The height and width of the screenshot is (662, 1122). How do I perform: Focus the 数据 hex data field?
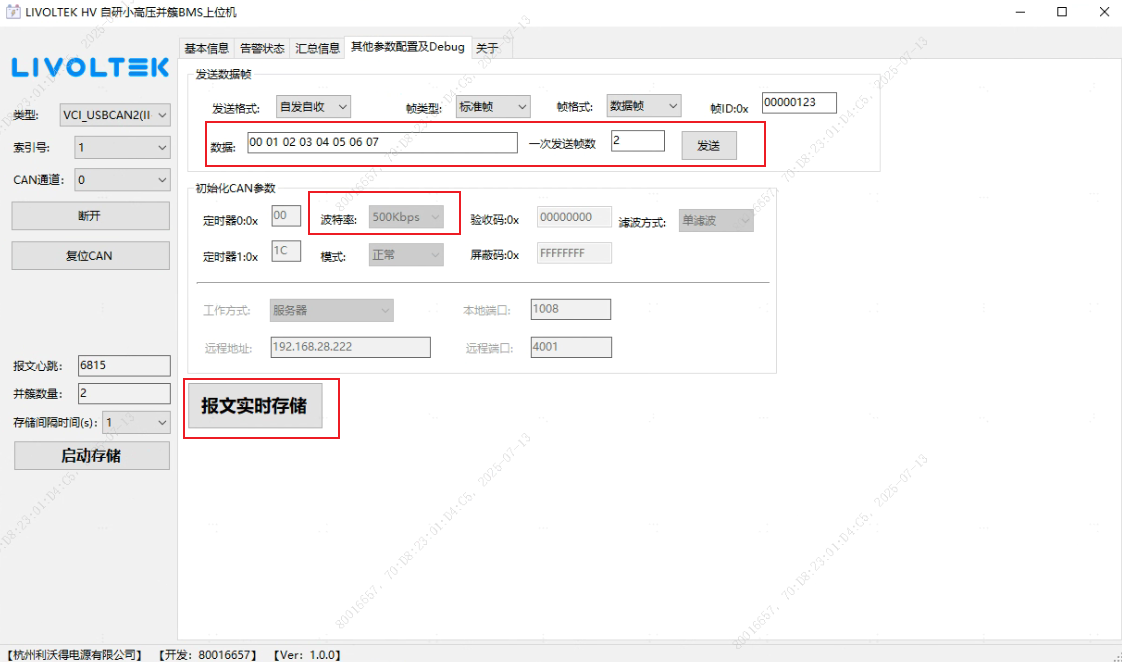pos(382,143)
